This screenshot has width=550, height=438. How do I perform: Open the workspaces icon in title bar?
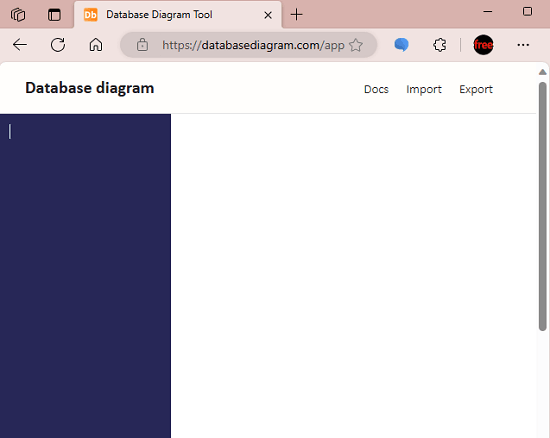(18, 15)
